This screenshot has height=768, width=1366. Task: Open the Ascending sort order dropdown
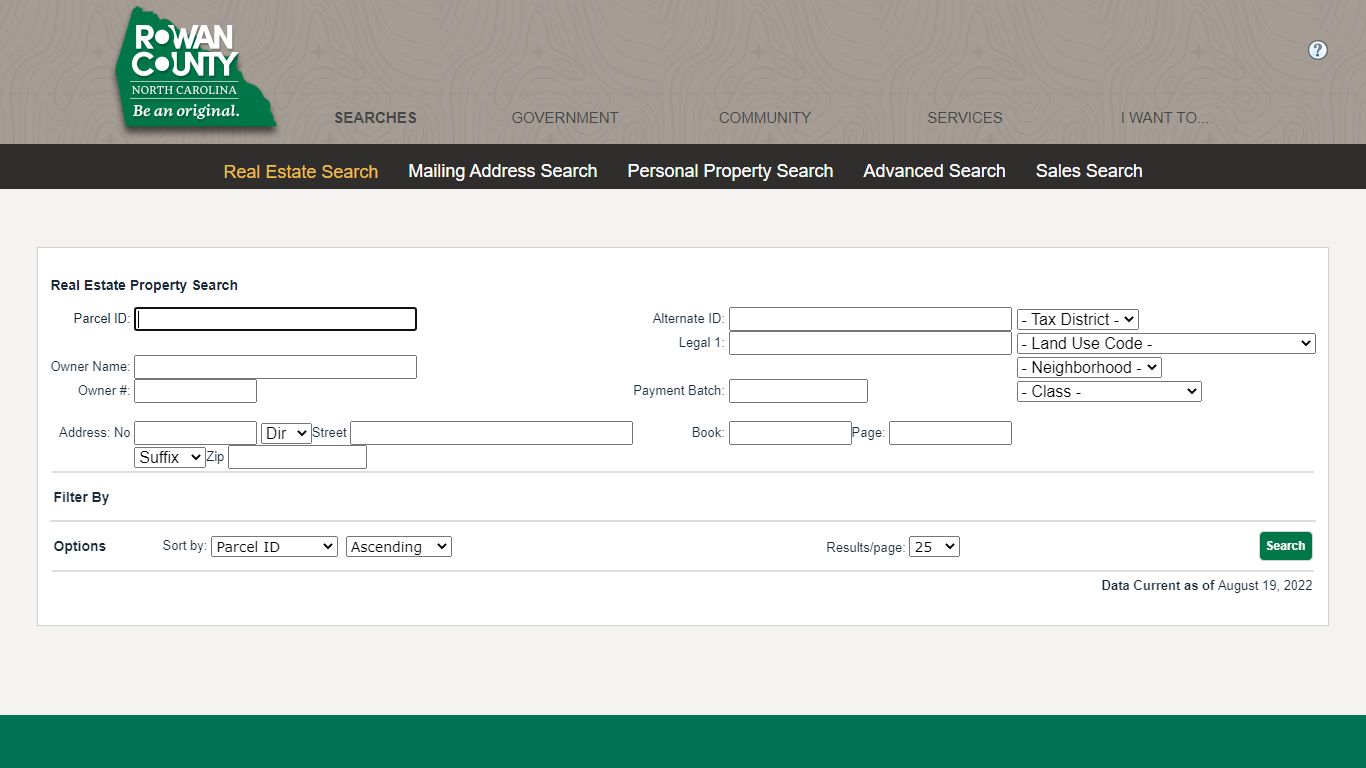coord(399,547)
